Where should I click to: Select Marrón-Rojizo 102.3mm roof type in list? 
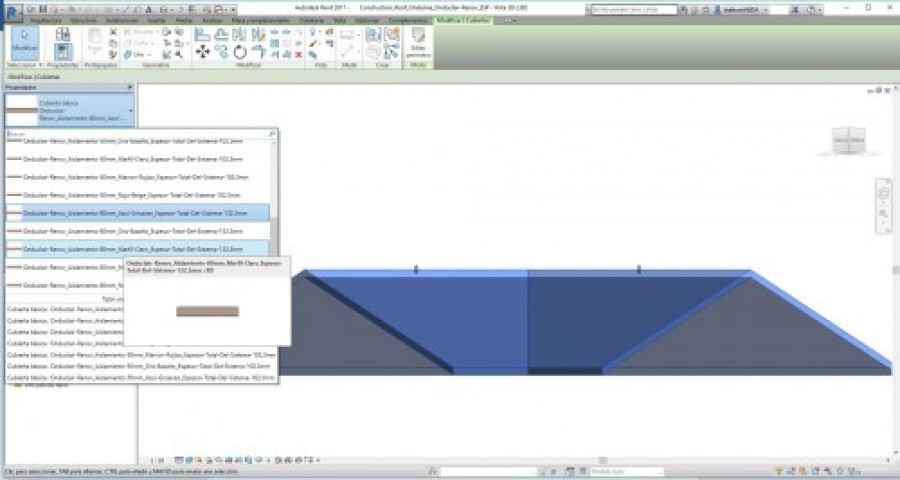point(138,177)
